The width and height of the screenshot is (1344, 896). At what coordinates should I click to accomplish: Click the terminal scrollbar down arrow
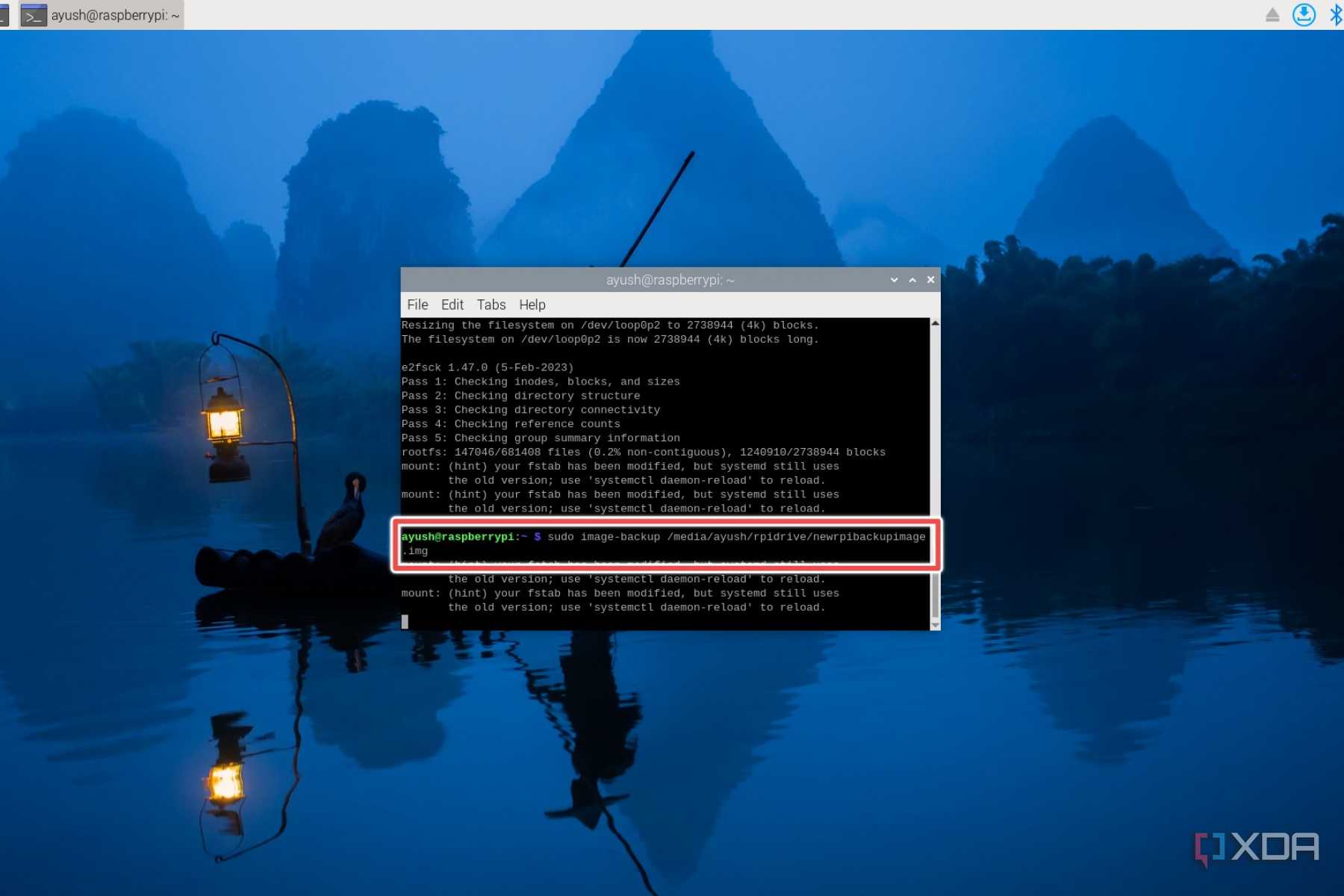click(x=935, y=625)
